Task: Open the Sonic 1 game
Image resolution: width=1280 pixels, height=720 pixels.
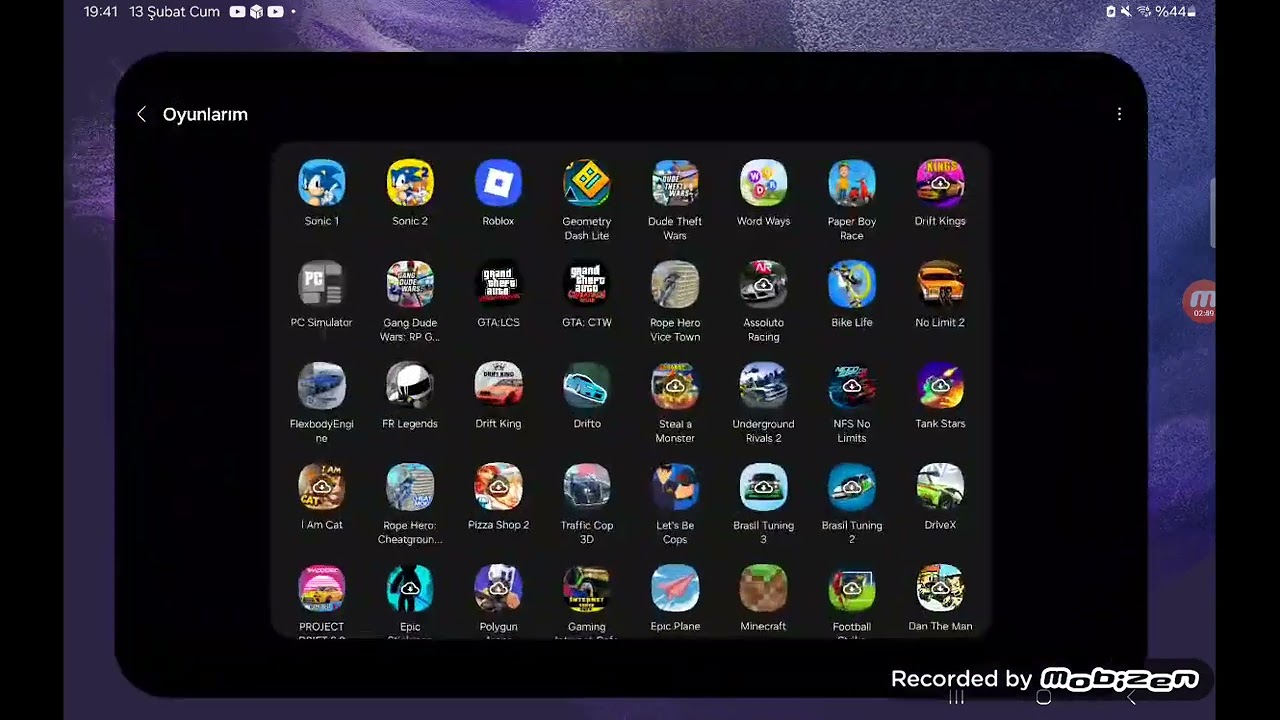Action: [321, 184]
